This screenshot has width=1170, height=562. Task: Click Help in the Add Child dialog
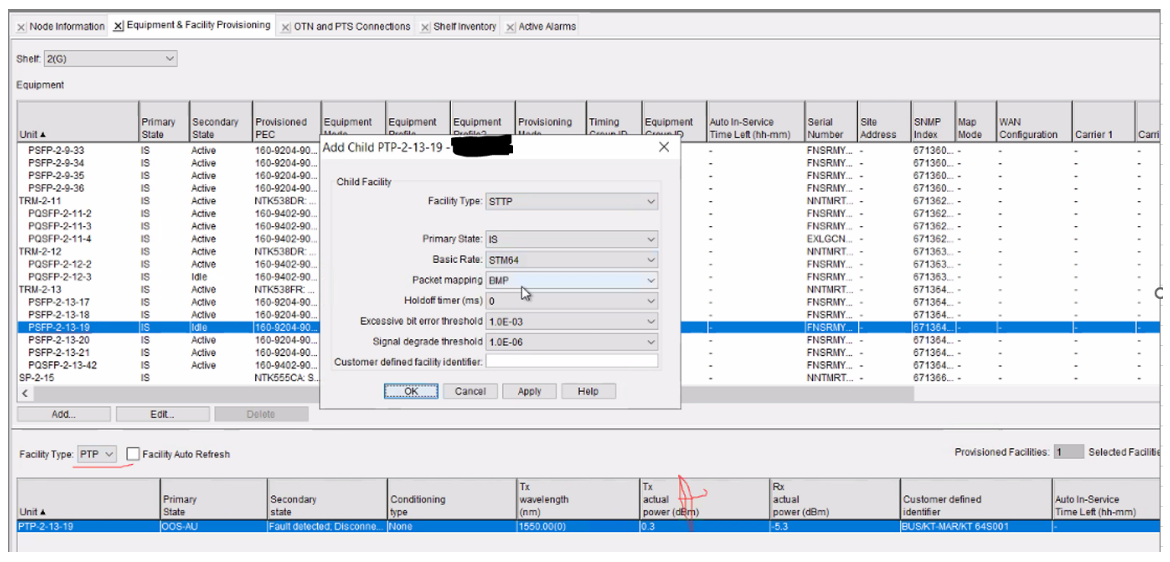(589, 391)
